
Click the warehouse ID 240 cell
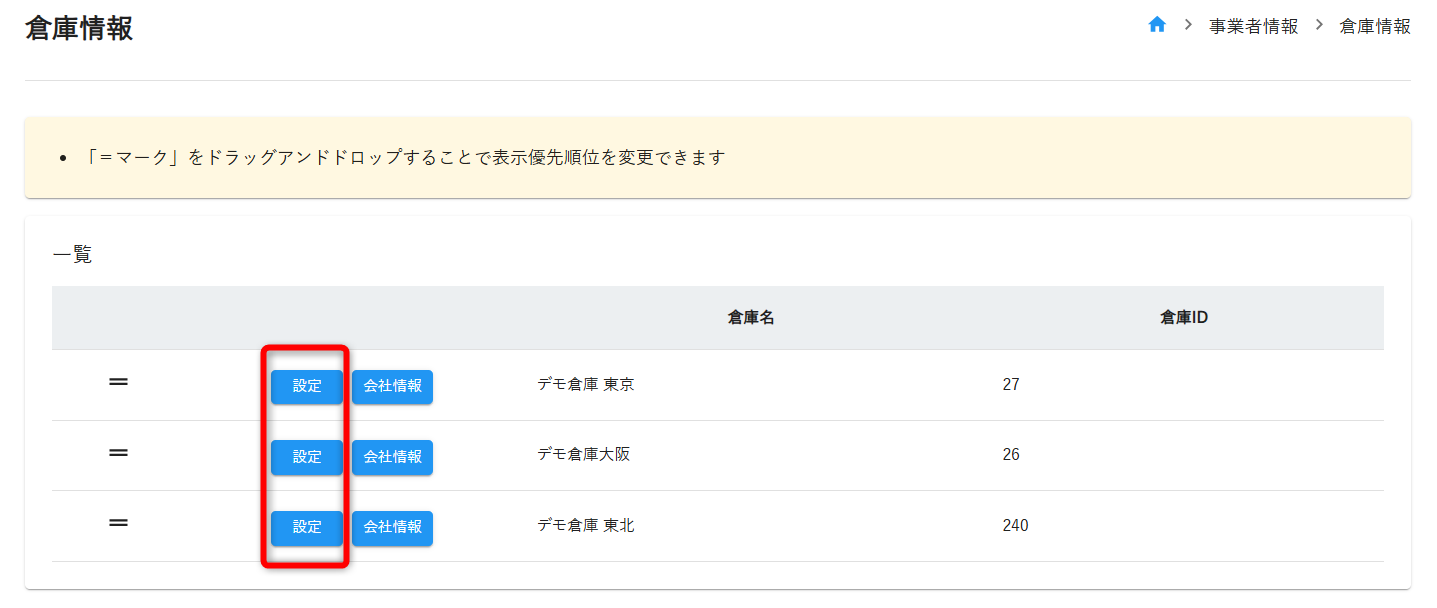click(1014, 526)
